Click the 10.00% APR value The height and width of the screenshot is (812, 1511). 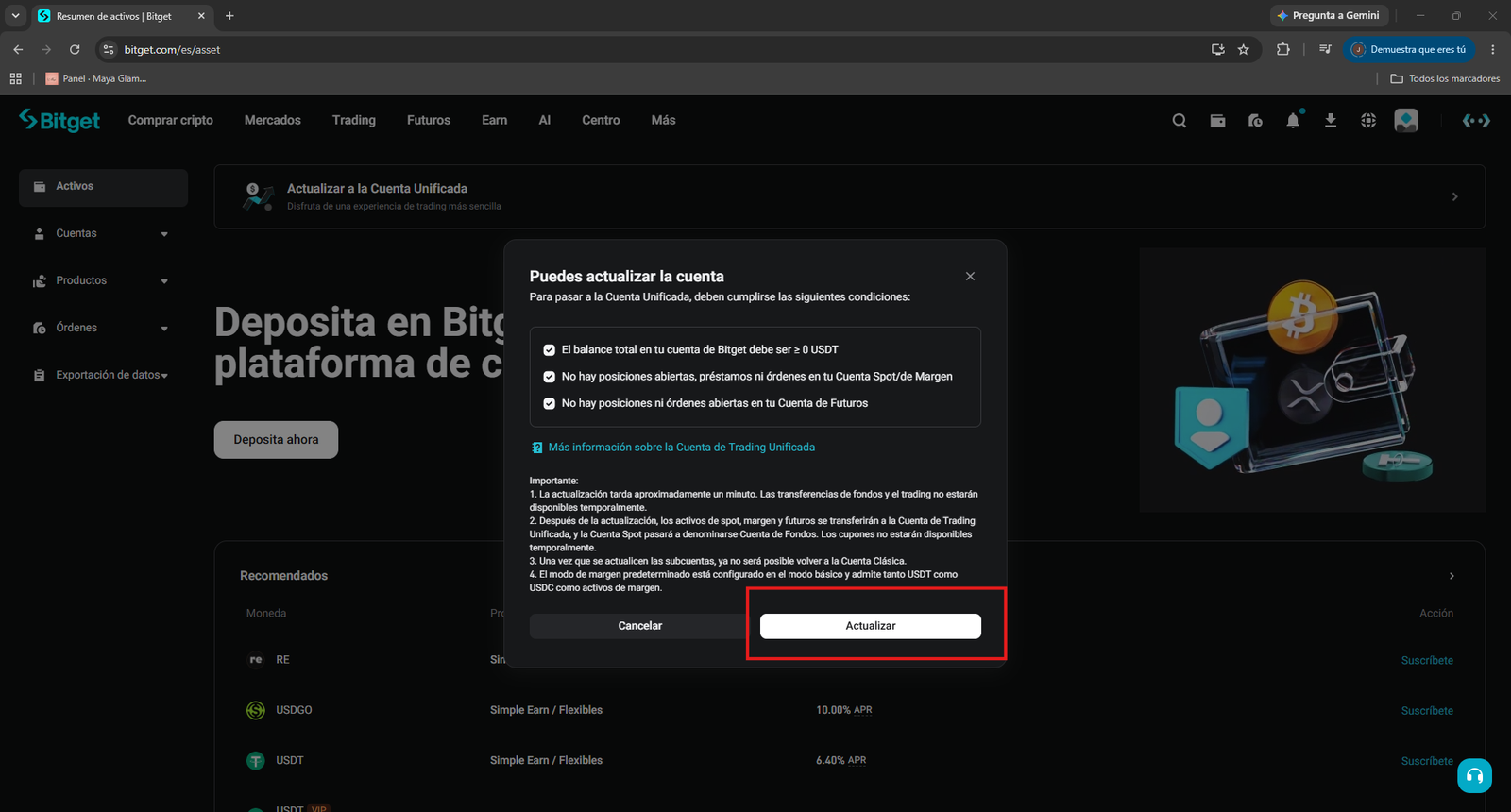click(844, 710)
